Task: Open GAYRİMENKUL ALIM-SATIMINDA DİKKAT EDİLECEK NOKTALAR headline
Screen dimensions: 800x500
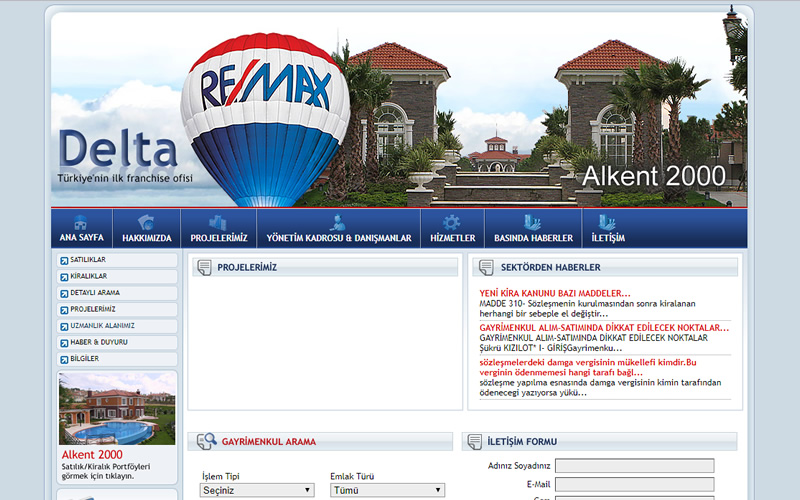Action: click(x=604, y=328)
